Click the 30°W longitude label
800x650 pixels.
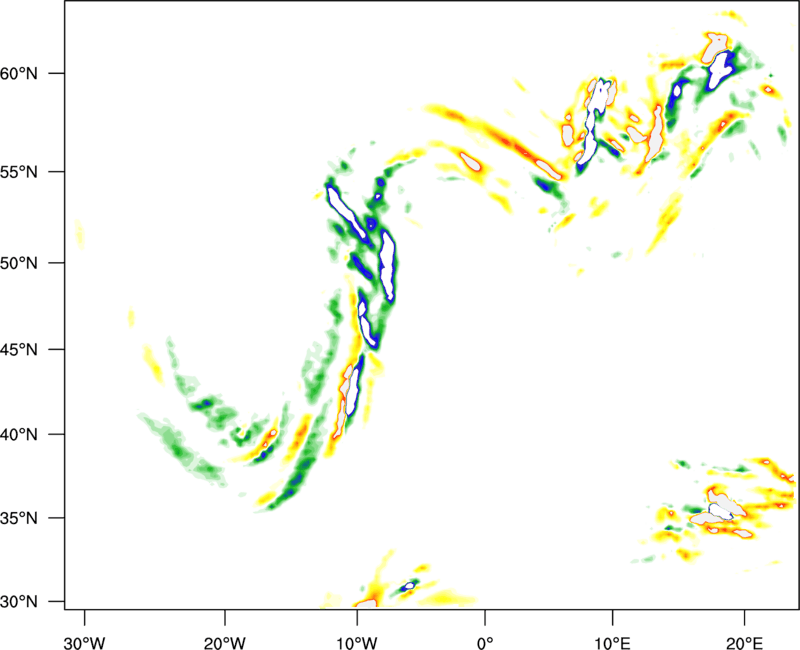click(84, 643)
